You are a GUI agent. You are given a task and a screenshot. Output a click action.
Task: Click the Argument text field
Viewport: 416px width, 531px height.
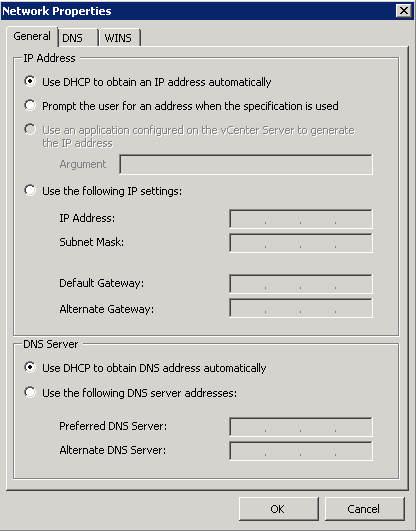tap(246, 165)
